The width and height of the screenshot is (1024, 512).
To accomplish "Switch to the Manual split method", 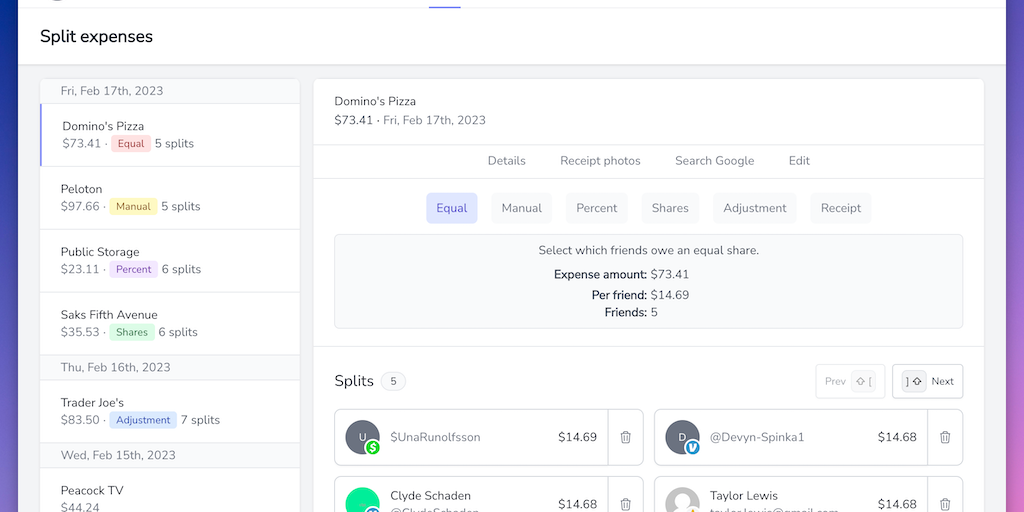I will [521, 208].
